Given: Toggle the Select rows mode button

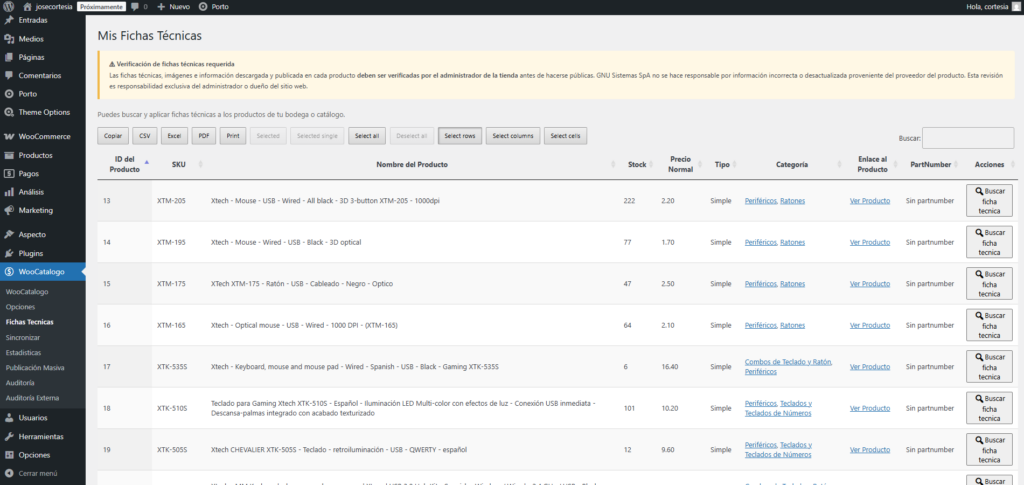Looking at the screenshot, I should [460, 135].
